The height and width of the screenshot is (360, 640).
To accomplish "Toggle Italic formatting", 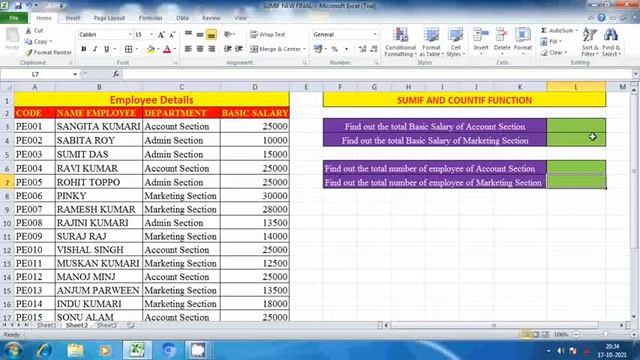I will 95,49.
